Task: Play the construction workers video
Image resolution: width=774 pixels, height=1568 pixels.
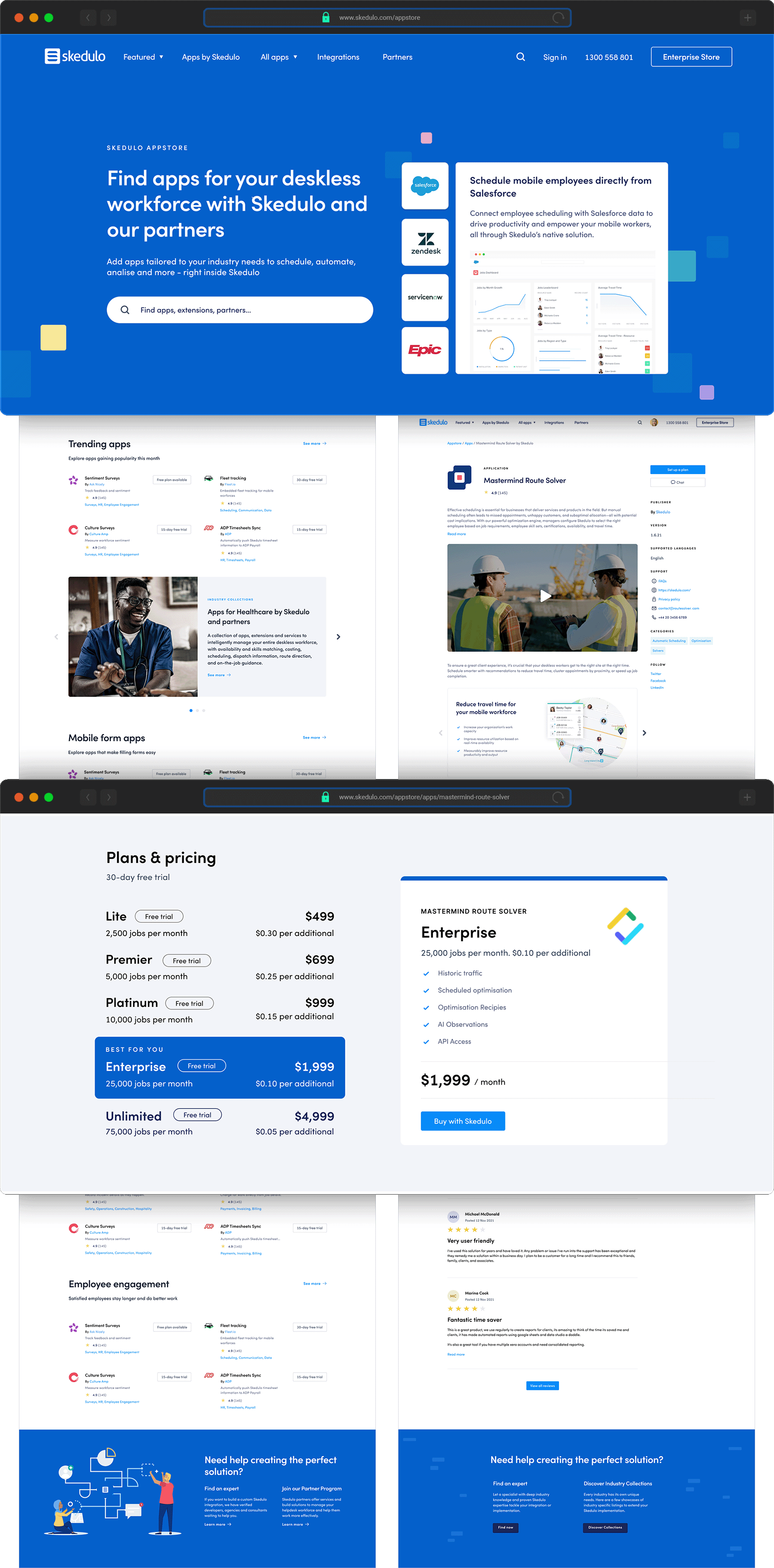Action: (x=545, y=596)
